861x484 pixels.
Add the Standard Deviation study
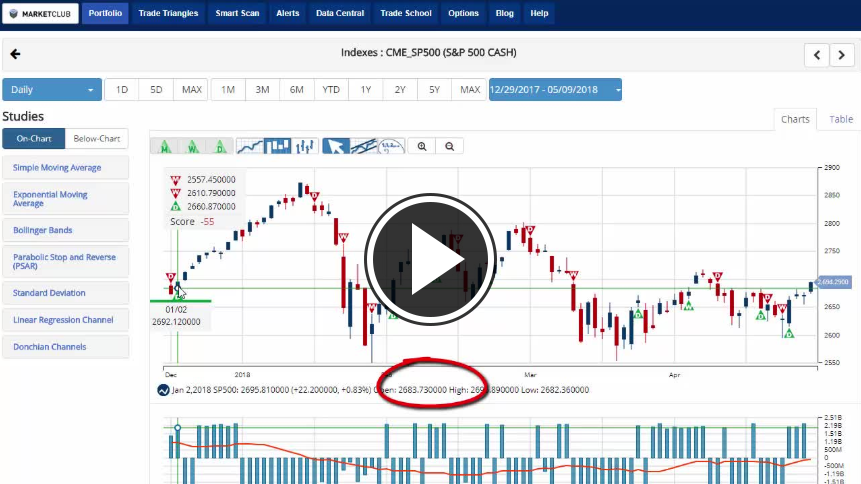[x=65, y=293]
